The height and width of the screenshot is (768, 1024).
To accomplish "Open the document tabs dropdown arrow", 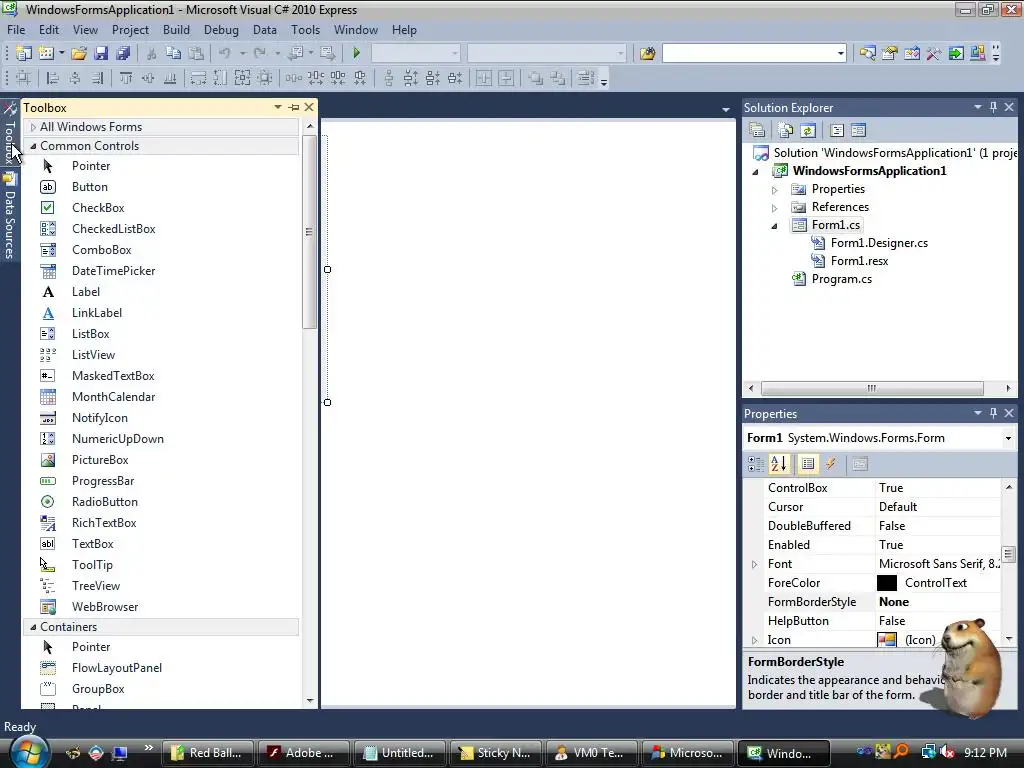I will tap(726, 109).
